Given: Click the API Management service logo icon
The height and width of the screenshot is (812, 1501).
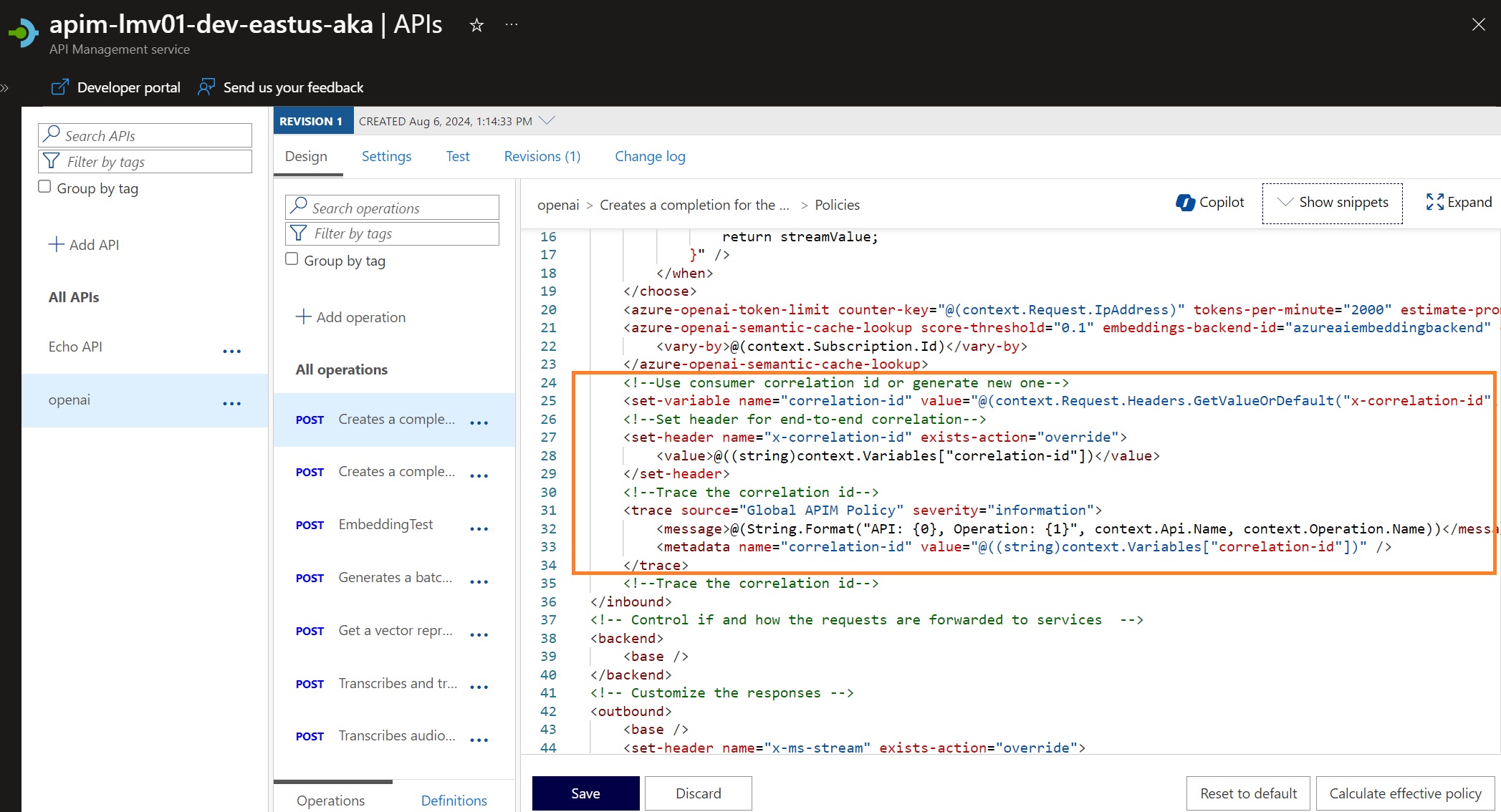Looking at the screenshot, I should click(x=23, y=32).
